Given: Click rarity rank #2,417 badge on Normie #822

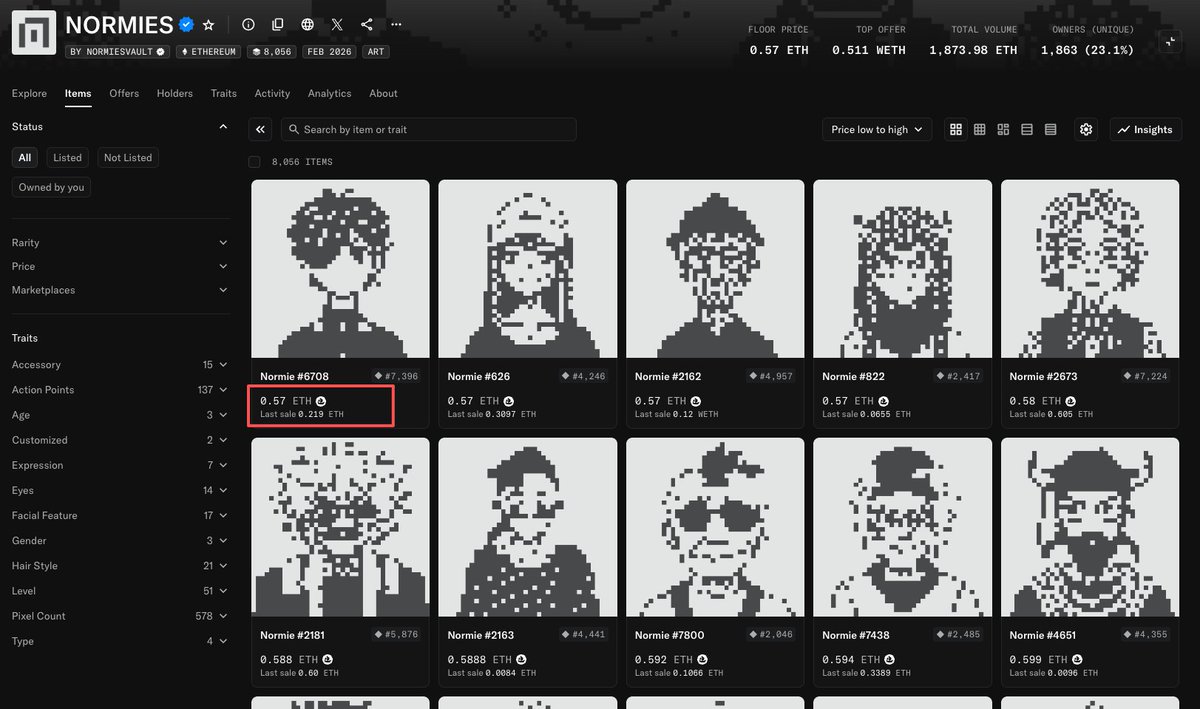Looking at the screenshot, I should [x=959, y=376].
